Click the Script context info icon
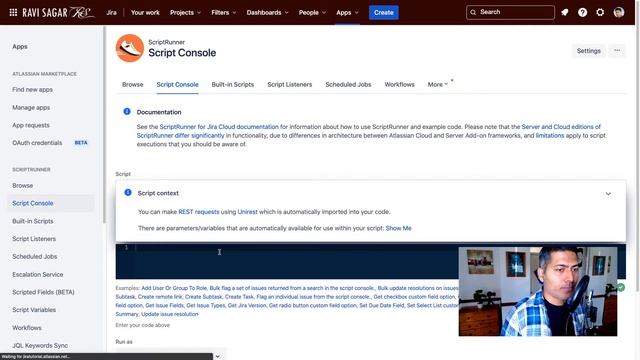This screenshot has width=640, height=360. [x=128, y=192]
